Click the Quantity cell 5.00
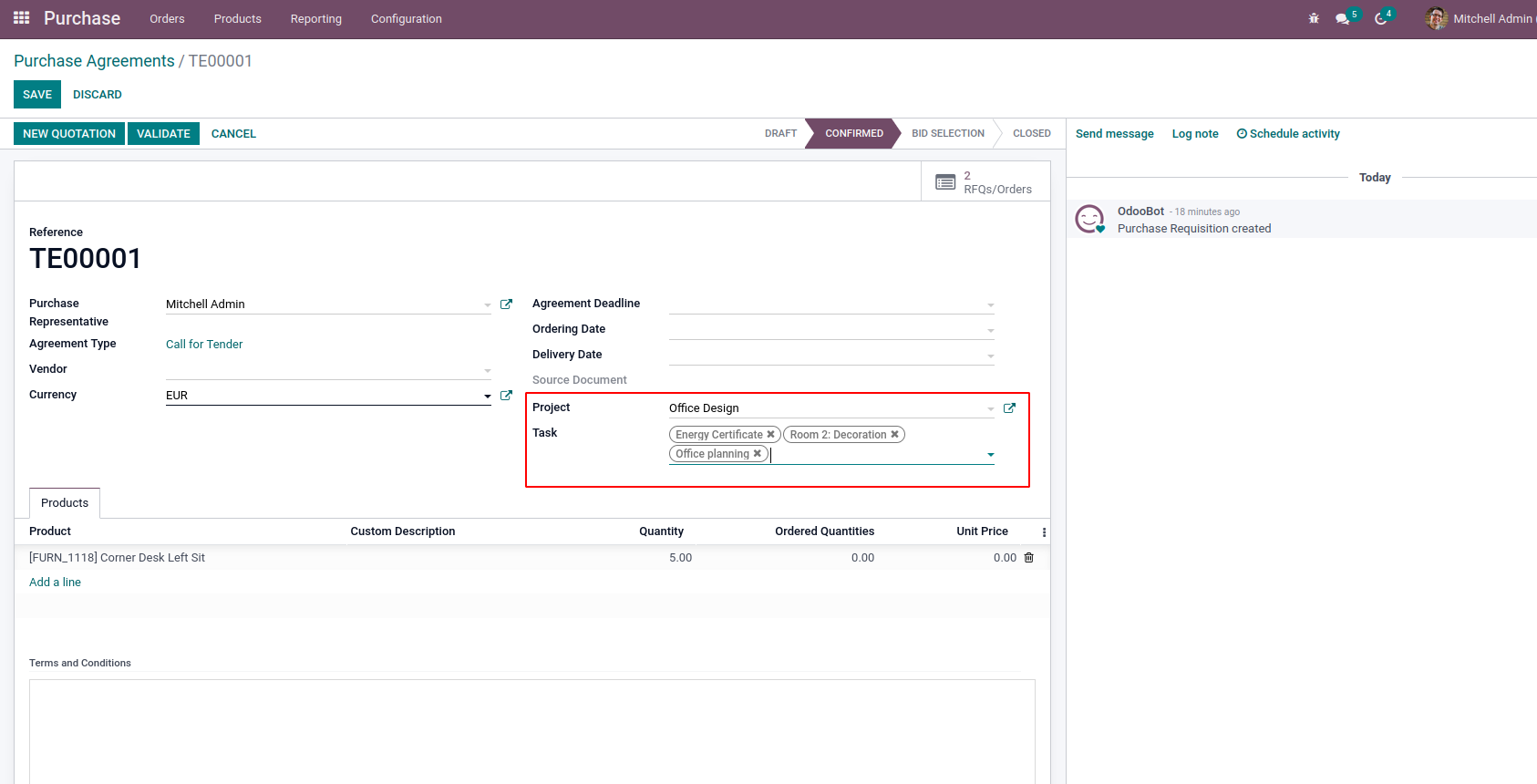The height and width of the screenshot is (784, 1537). 681,558
